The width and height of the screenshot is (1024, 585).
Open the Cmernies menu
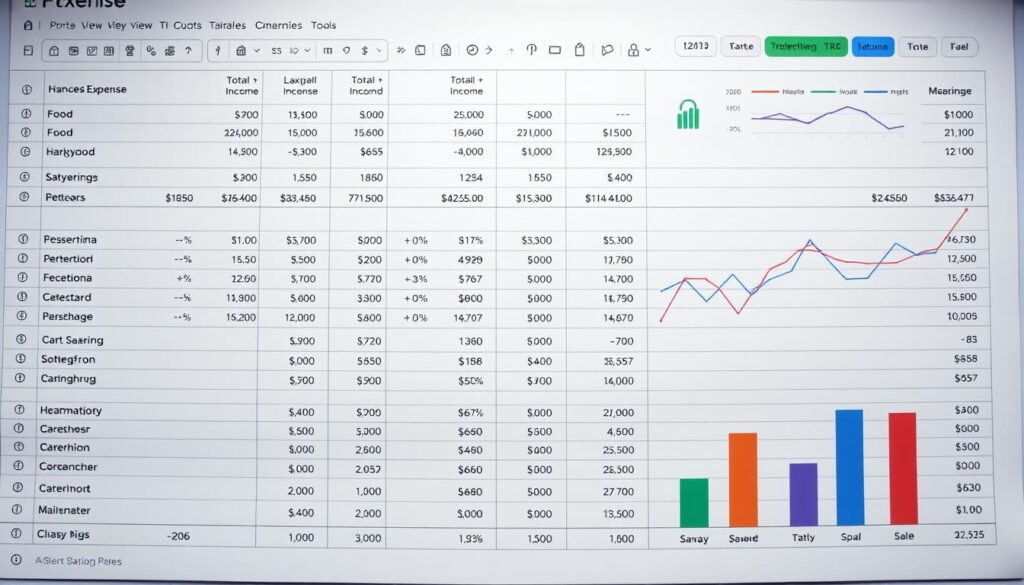click(x=278, y=25)
